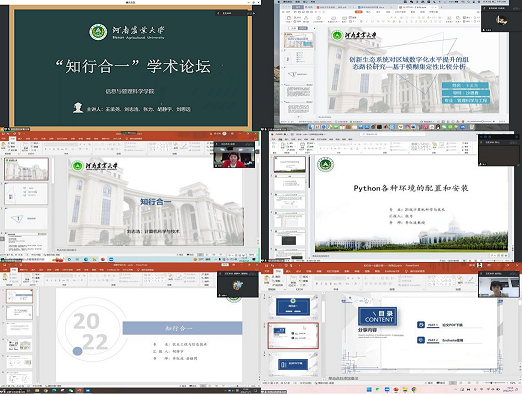The height and width of the screenshot is (394, 522).
Task: Click the 知行合一 blue banner on the 2022 slide
Action: [182, 328]
